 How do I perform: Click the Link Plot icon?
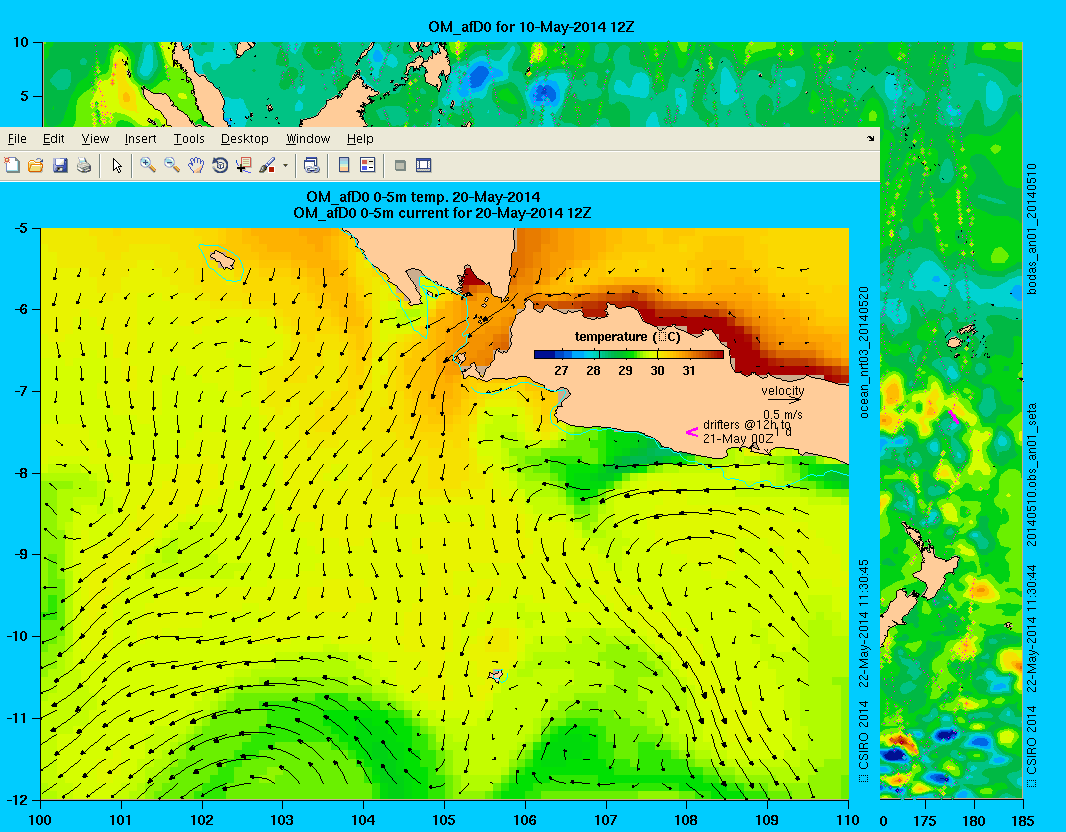(x=311, y=165)
